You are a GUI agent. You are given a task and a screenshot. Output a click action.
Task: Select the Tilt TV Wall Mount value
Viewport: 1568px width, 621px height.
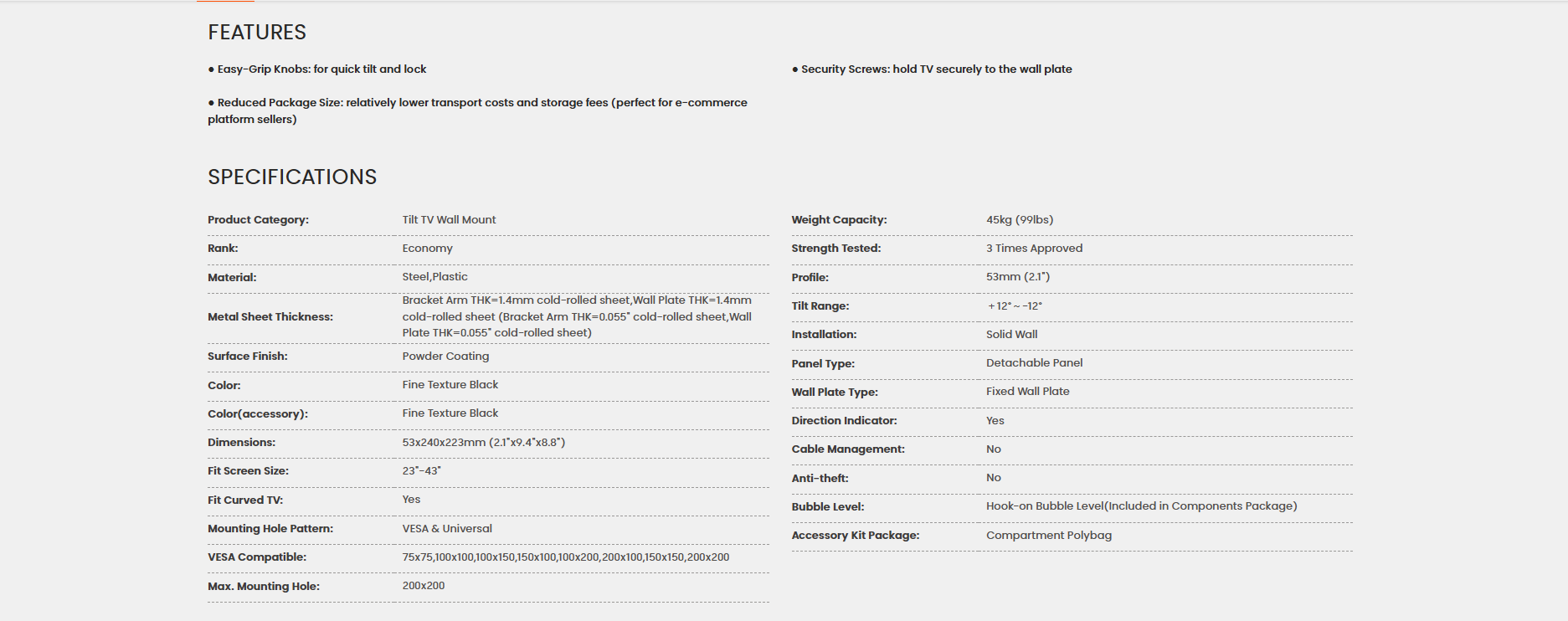click(x=449, y=220)
